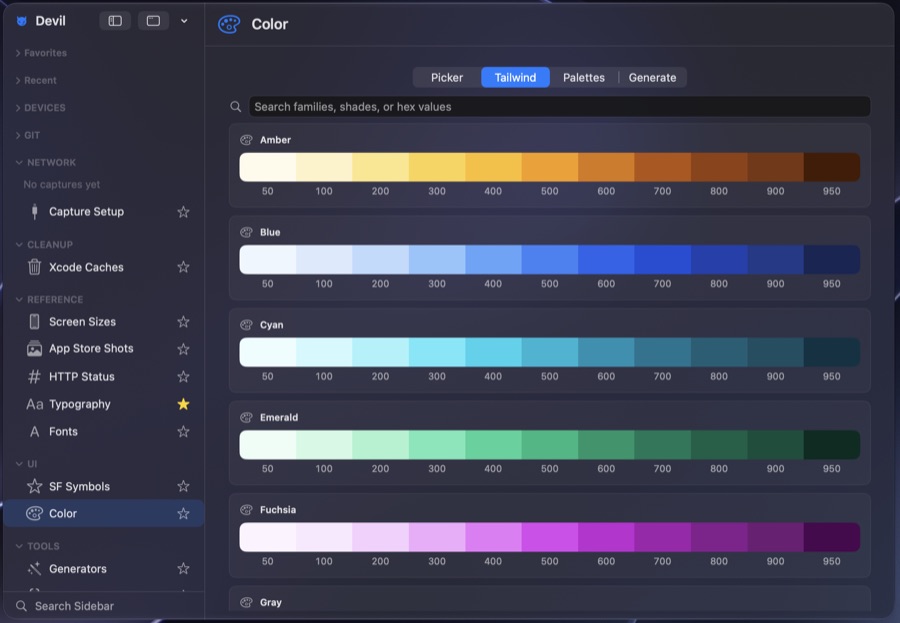
Task: Open the Generate tab
Action: (652, 78)
